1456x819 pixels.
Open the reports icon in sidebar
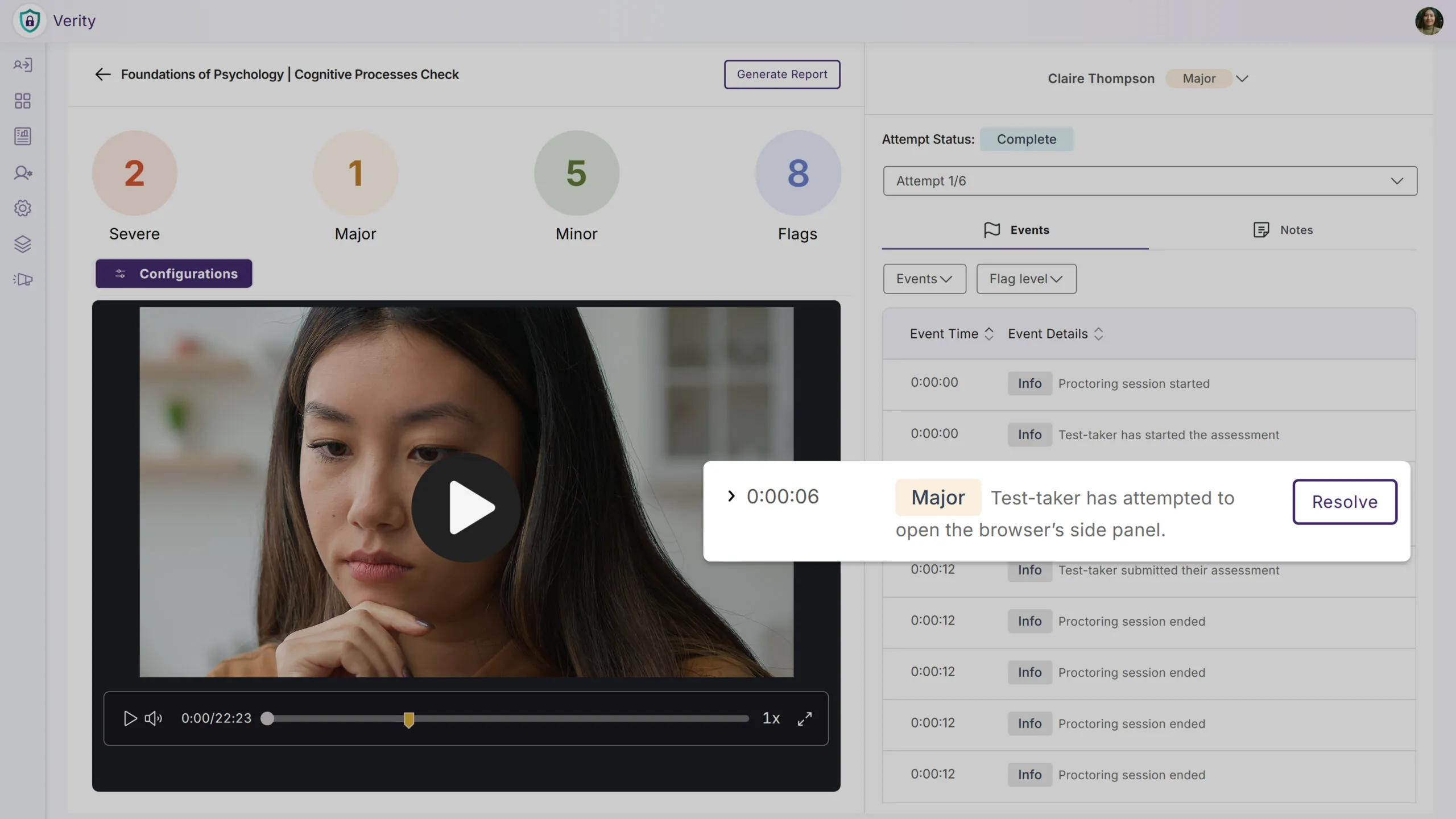23,136
